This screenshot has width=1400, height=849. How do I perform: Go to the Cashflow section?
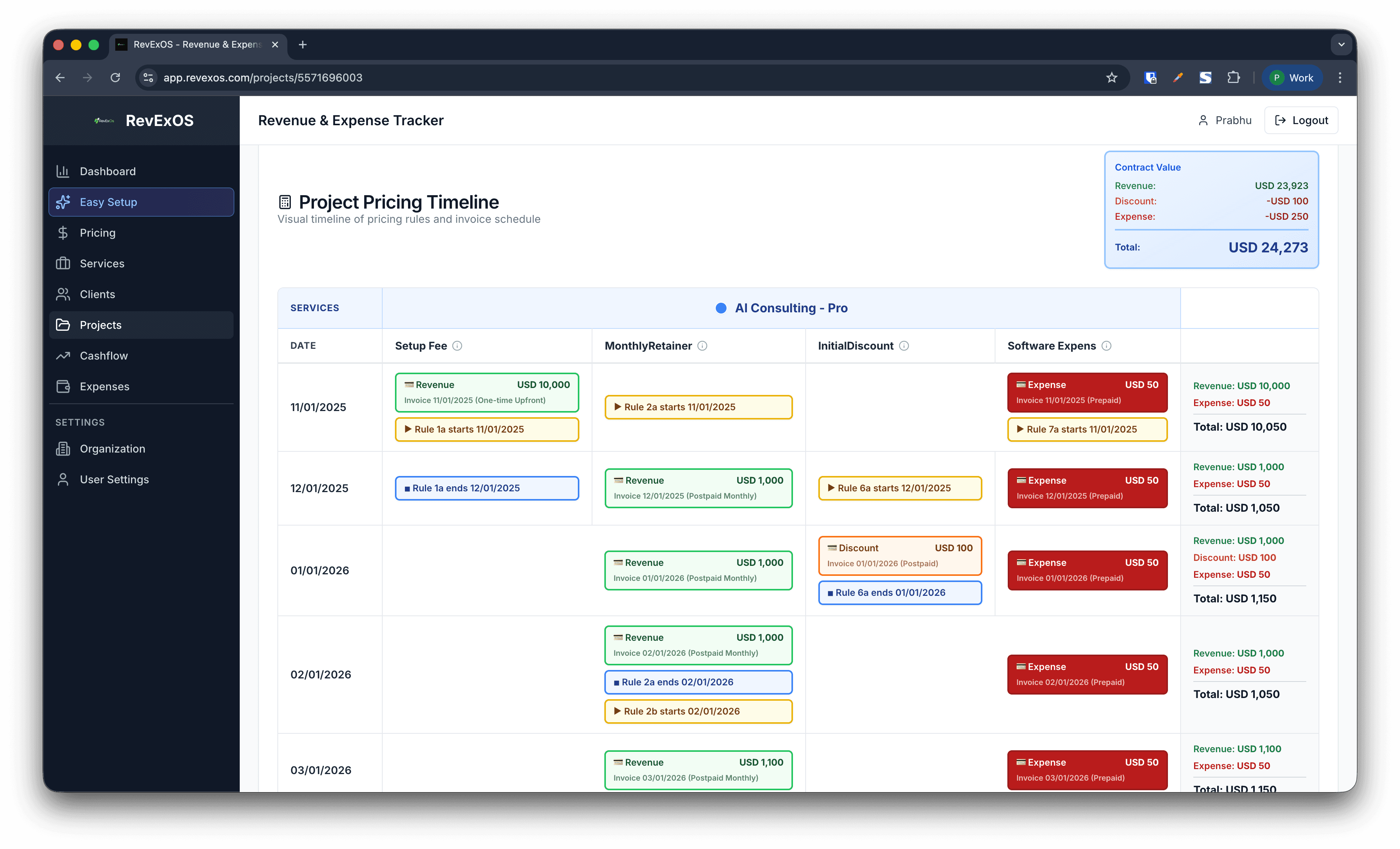tap(103, 356)
